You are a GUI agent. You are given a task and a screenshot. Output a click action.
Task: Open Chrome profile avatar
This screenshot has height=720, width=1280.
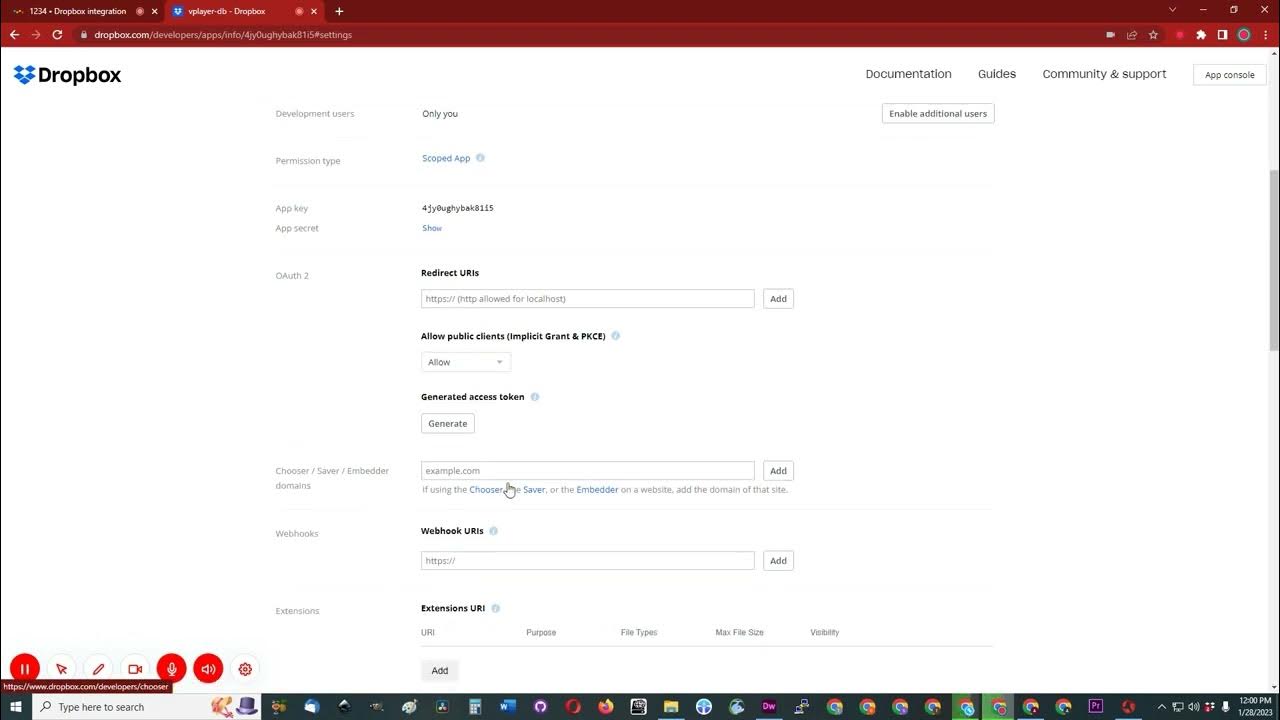(1244, 34)
